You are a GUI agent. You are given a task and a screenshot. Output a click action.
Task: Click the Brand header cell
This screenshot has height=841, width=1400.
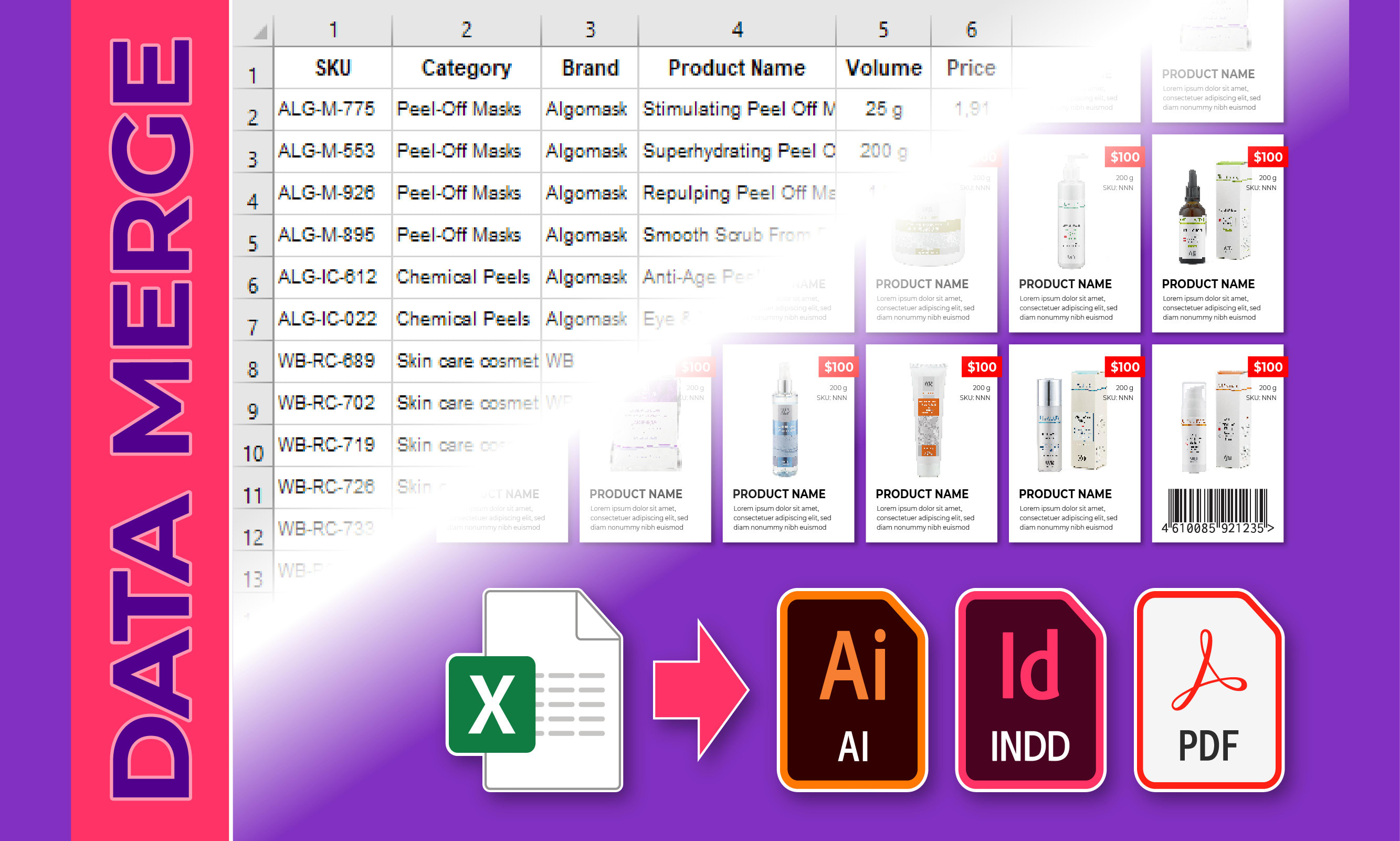pyautogui.click(x=590, y=68)
